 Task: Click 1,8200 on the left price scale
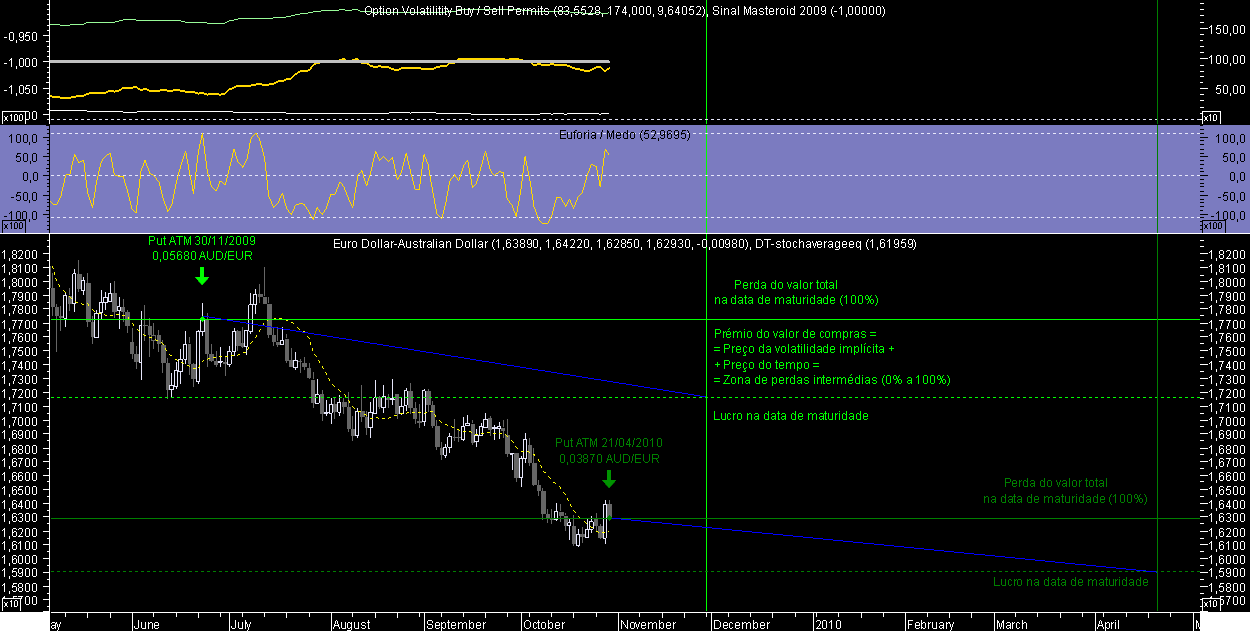point(22,256)
